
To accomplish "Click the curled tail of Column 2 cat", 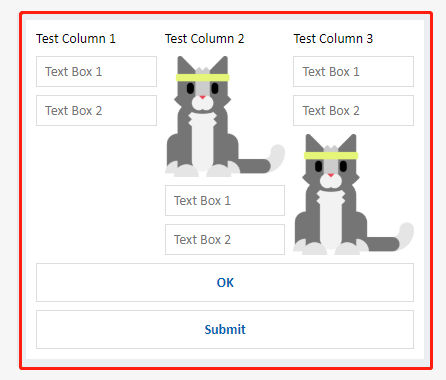I will [277, 157].
